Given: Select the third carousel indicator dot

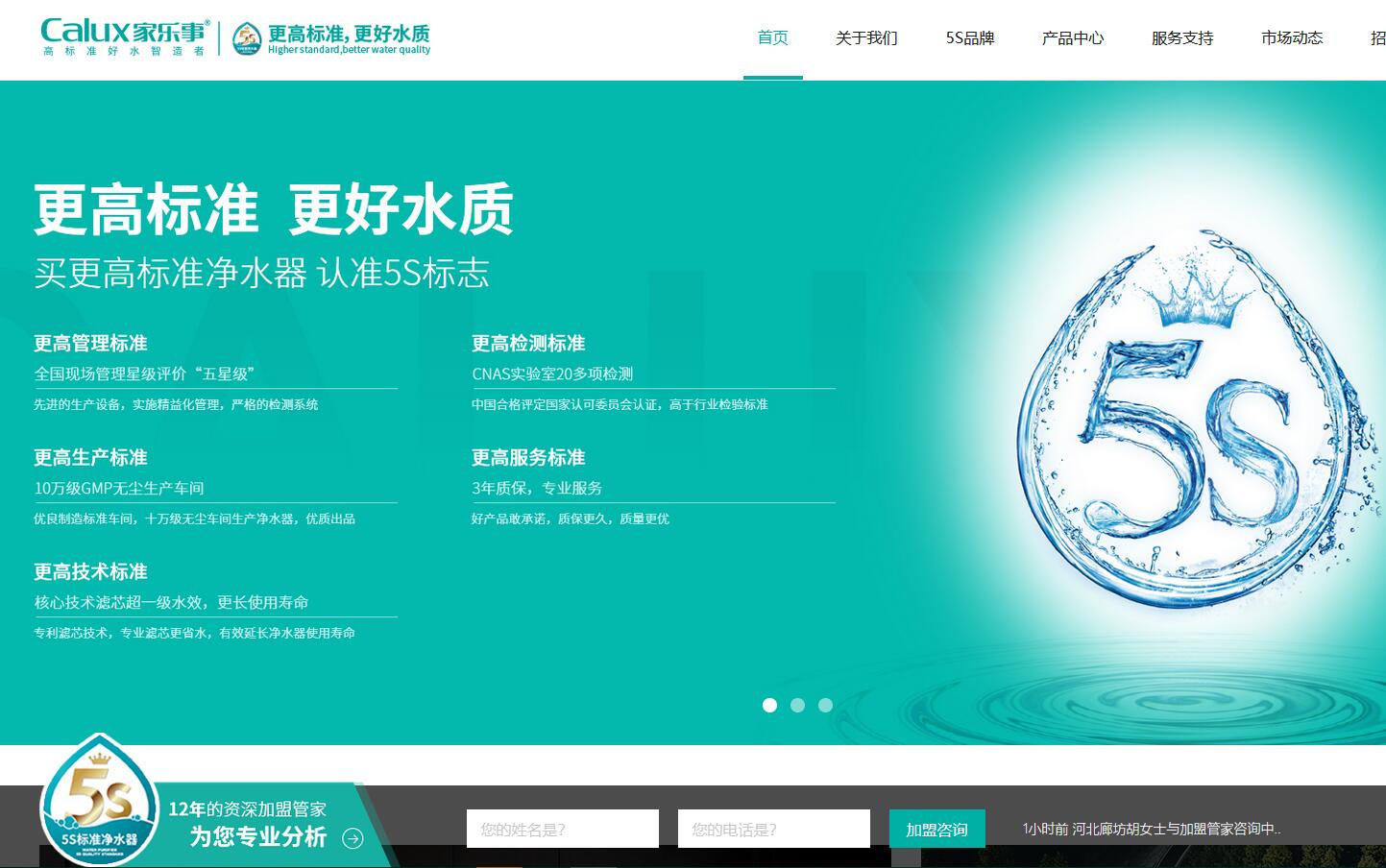Looking at the screenshot, I should point(825,706).
